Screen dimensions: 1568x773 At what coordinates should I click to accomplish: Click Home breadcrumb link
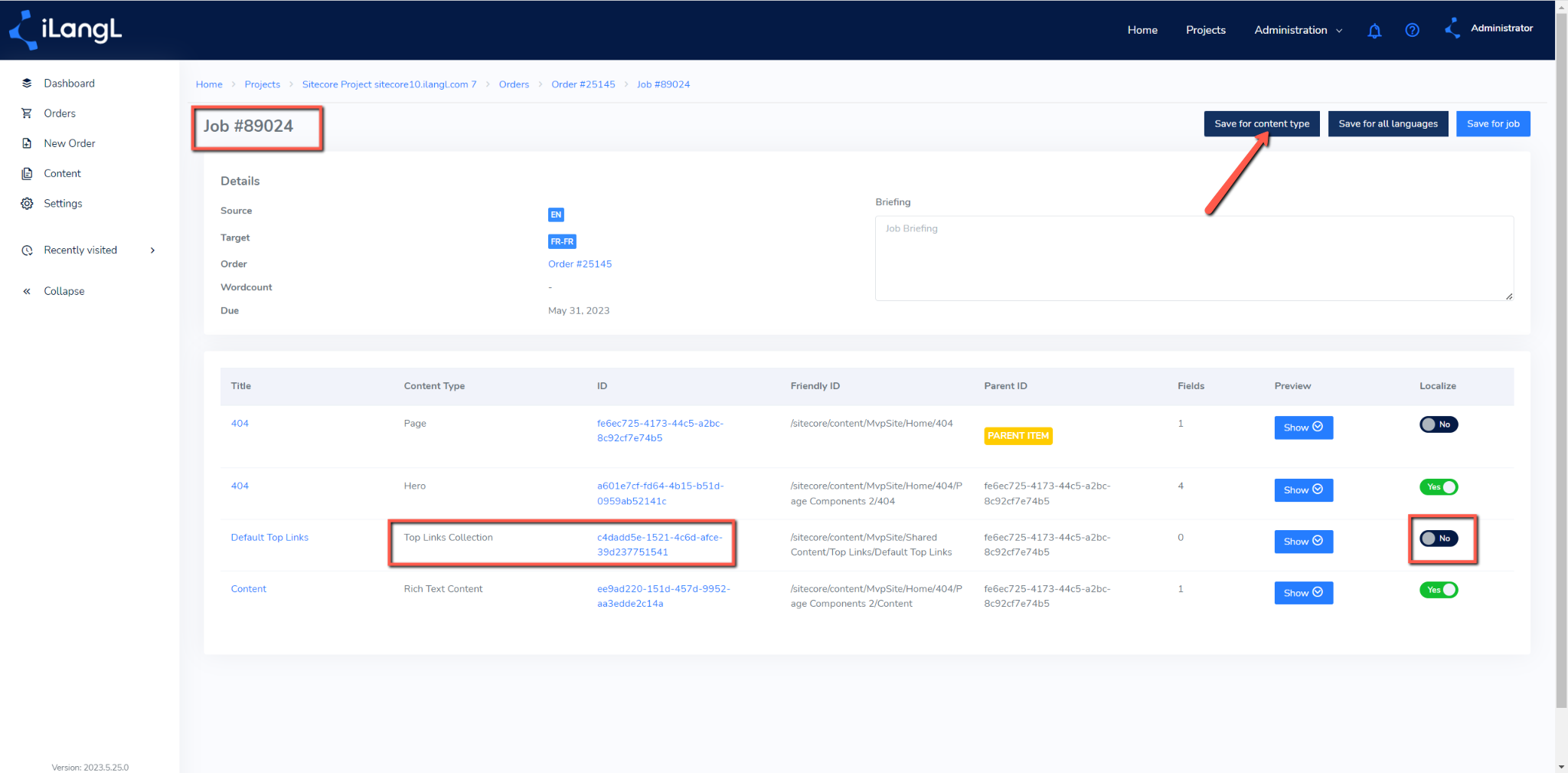click(209, 84)
